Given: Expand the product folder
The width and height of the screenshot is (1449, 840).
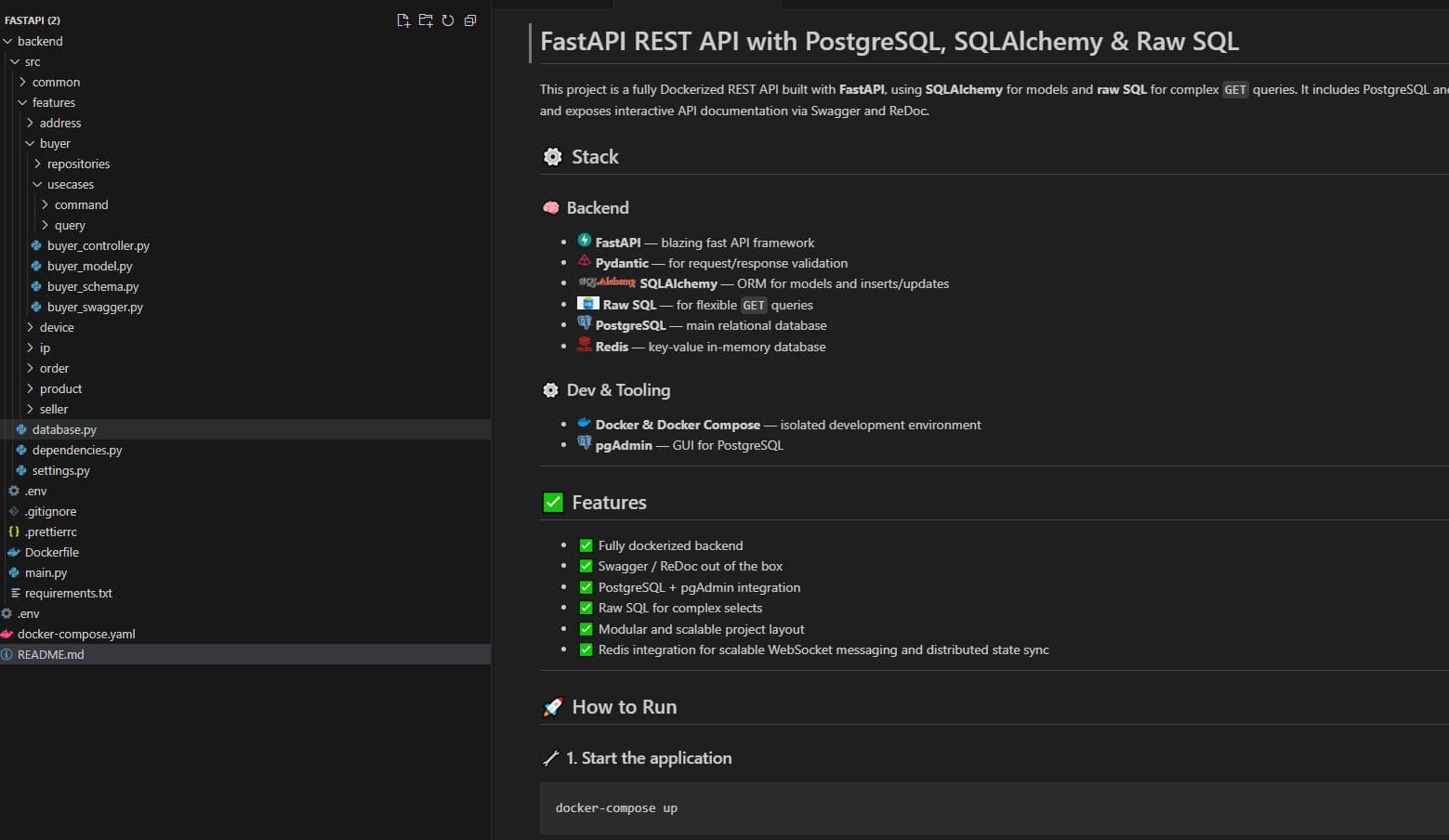Looking at the screenshot, I should point(31,388).
